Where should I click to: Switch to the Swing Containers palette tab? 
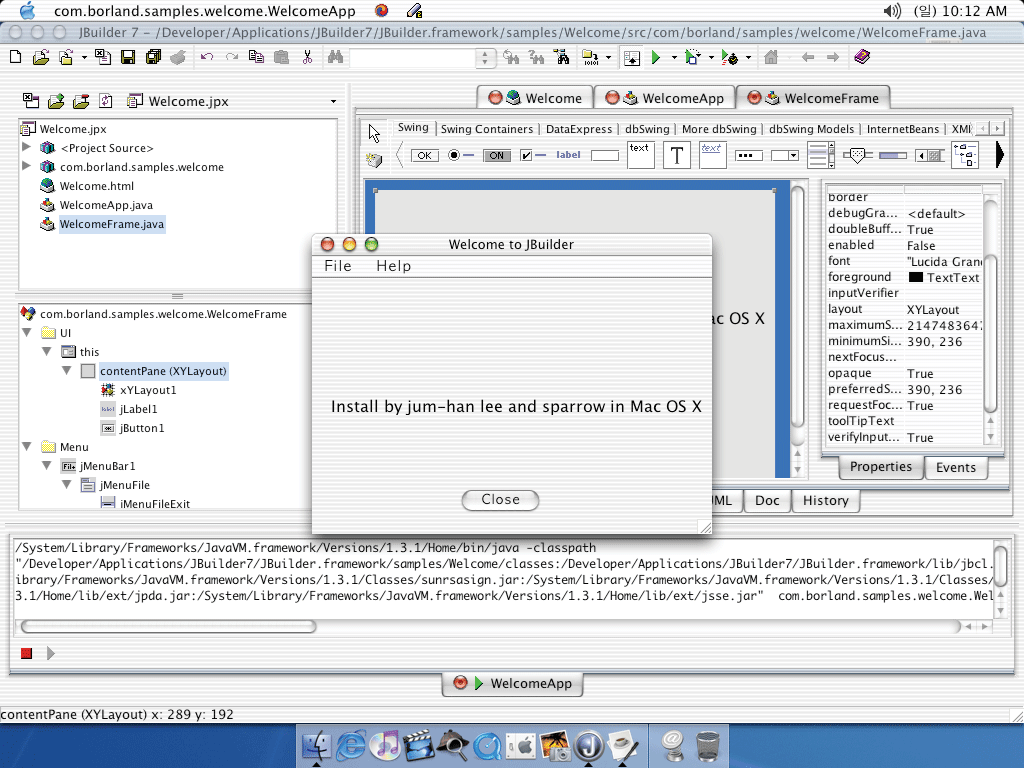pos(487,129)
